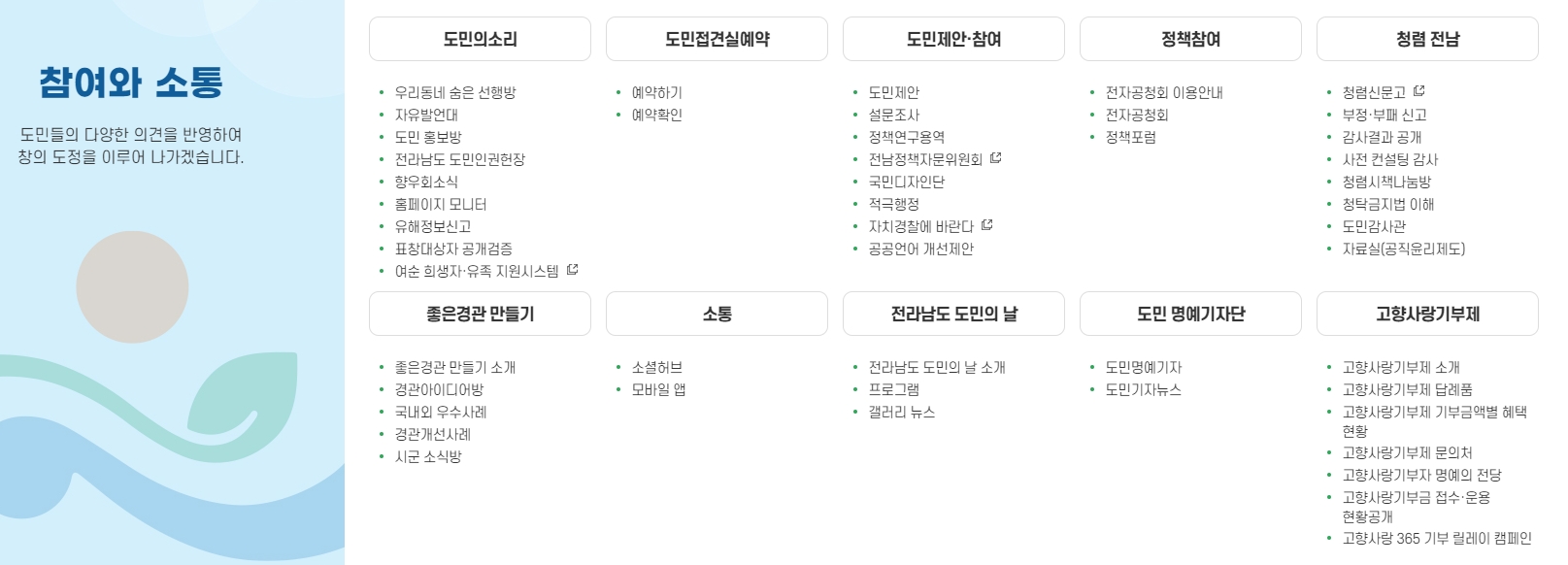This screenshot has height=565, width=1568.
Task: Click external link icon next to 자치경찰에 바란다
Action: tap(987, 226)
